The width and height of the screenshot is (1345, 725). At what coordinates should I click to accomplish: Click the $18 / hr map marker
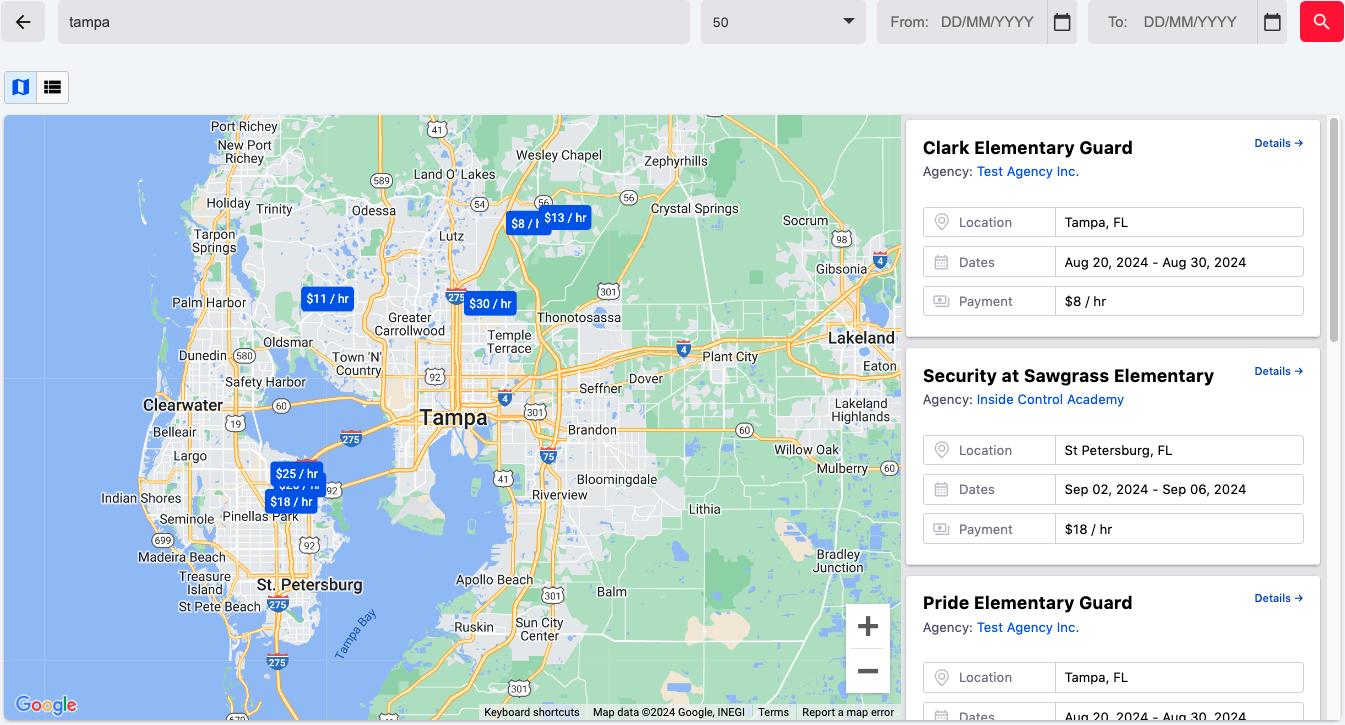pos(291,502)
